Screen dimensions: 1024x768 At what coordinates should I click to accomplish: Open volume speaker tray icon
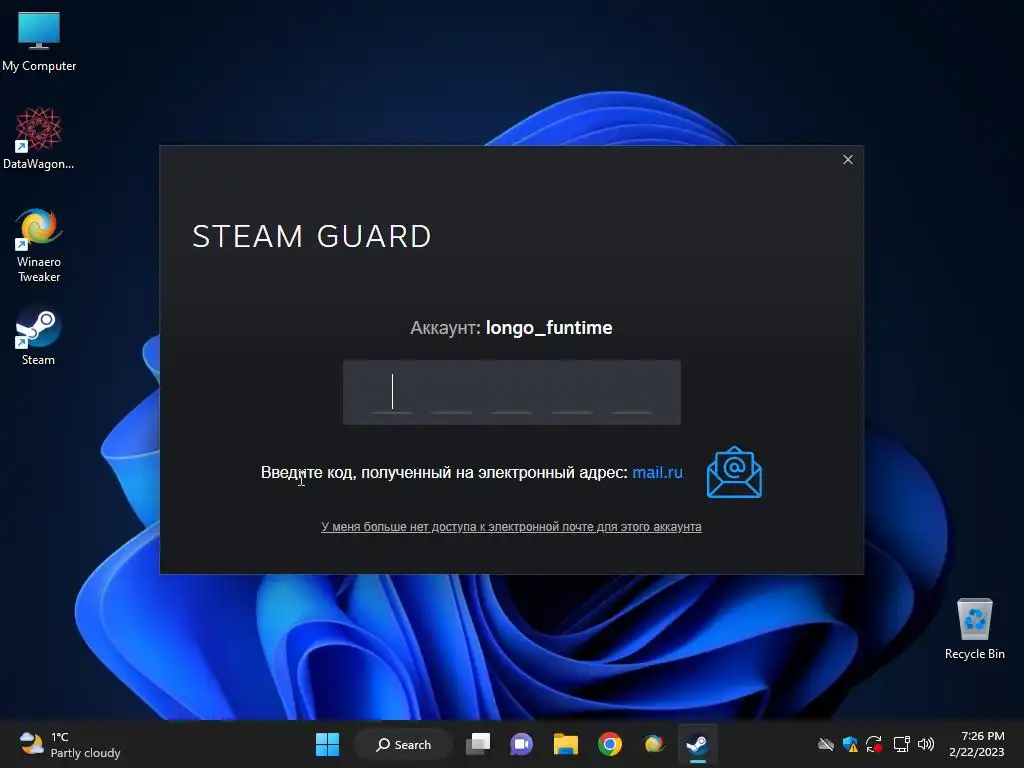[926, 744]
